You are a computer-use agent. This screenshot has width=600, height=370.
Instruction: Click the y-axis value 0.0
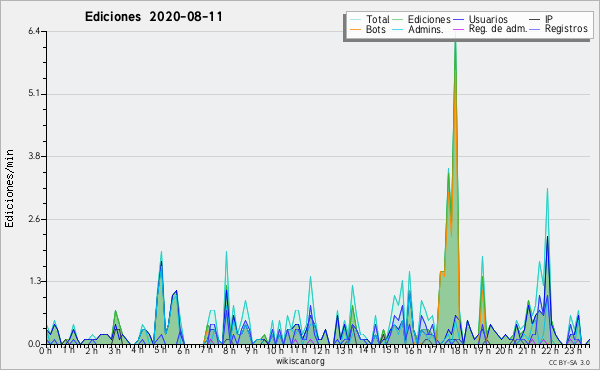click(x=34, y=344)
